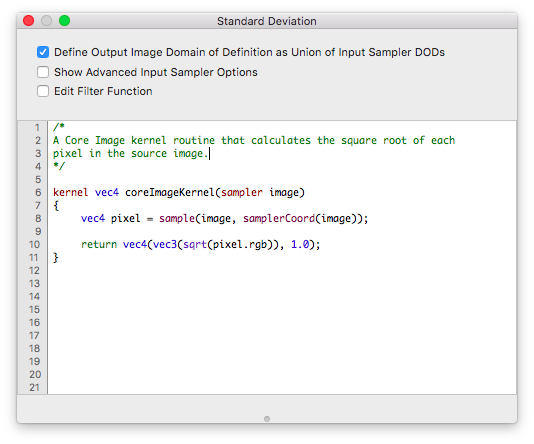Check the Edit Filter Function box
Screen dimensions: 534x444
point(43,91)
